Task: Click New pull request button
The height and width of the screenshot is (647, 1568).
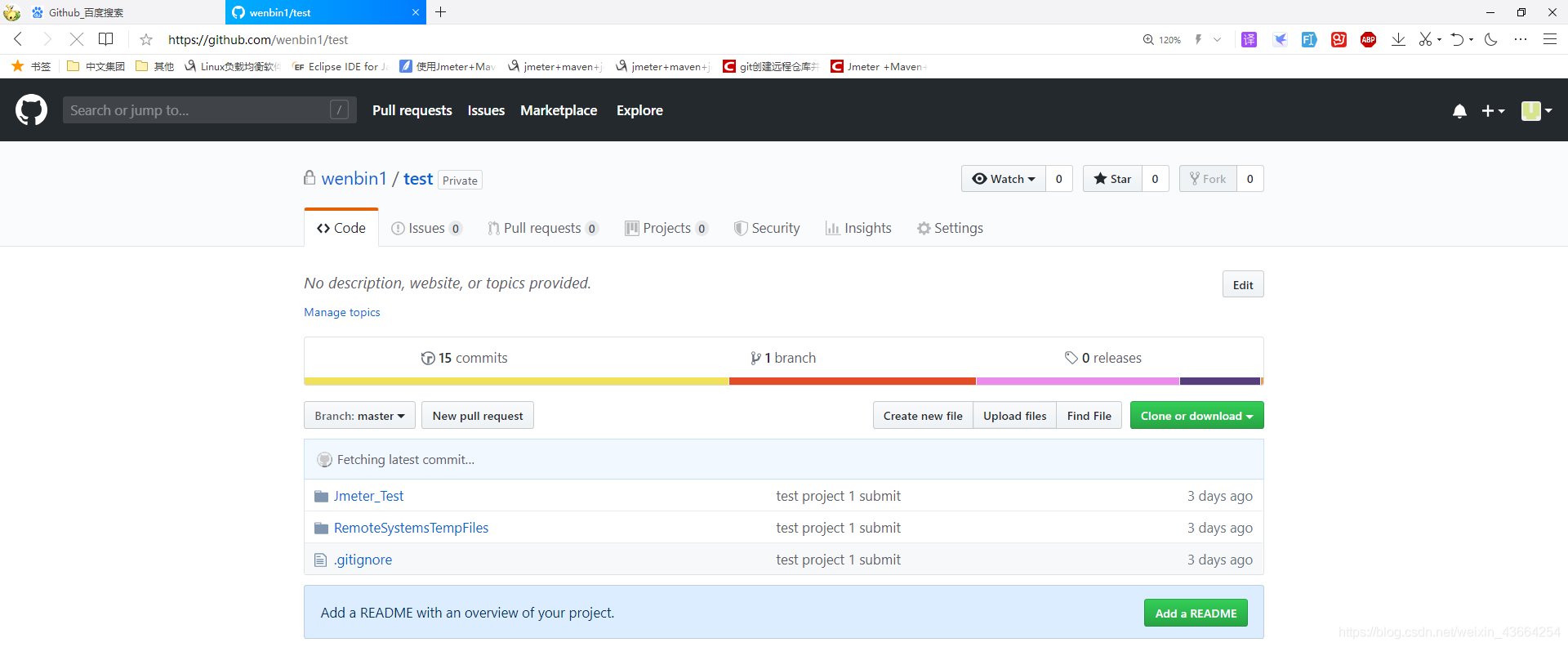Action: 478,415
